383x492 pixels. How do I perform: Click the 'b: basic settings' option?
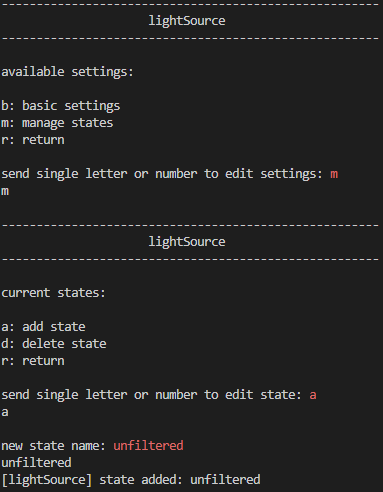click(61, 106)
